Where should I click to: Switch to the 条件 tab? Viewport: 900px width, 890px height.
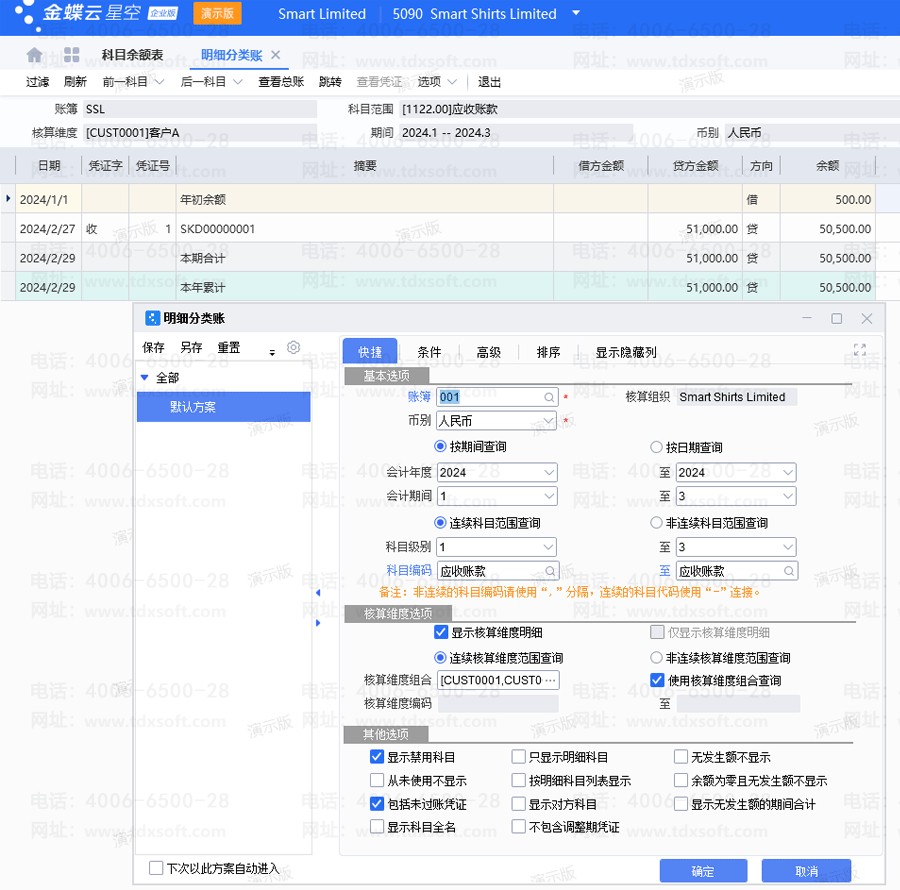click(429, 352)
